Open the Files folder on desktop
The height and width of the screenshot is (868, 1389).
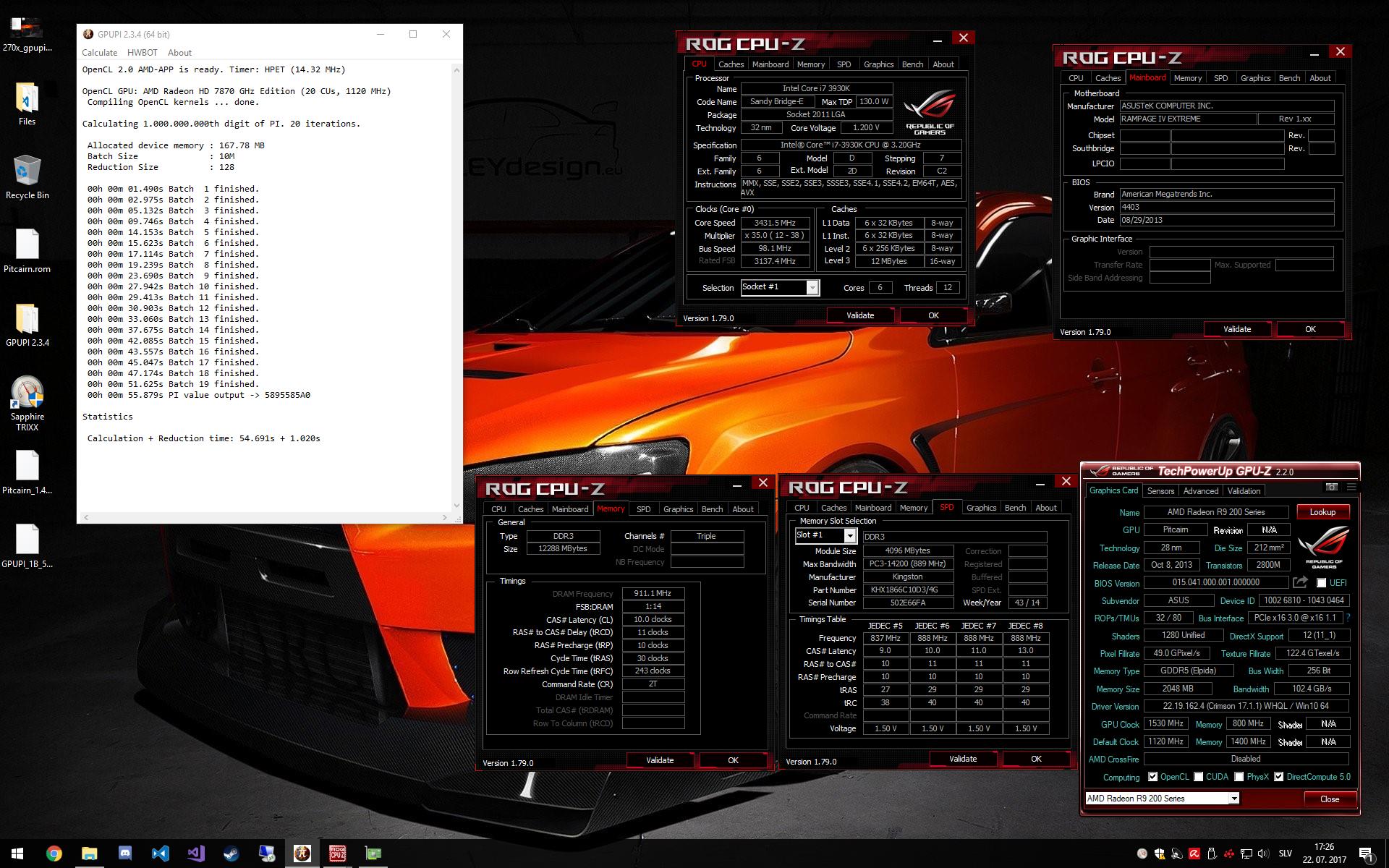(27, 103)
